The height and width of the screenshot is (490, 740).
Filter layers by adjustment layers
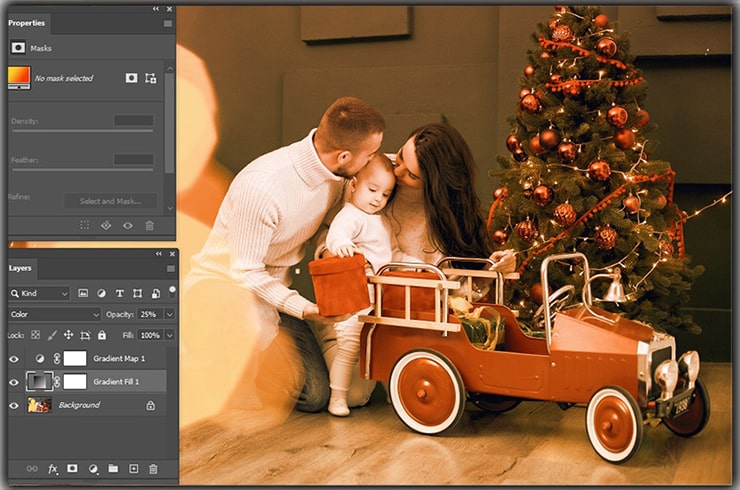tap(101, 294)
